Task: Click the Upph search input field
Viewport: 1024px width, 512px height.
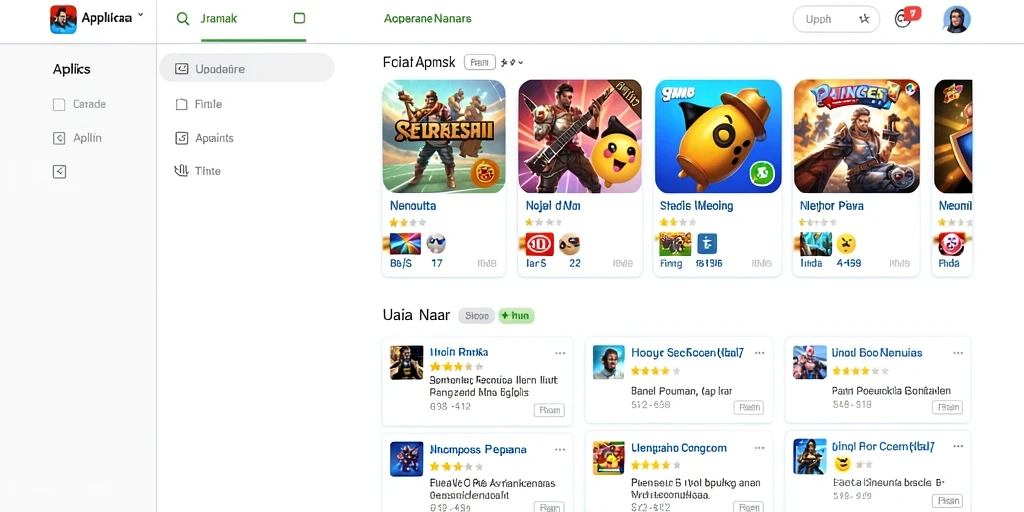Action: click(x=836, y=20)
